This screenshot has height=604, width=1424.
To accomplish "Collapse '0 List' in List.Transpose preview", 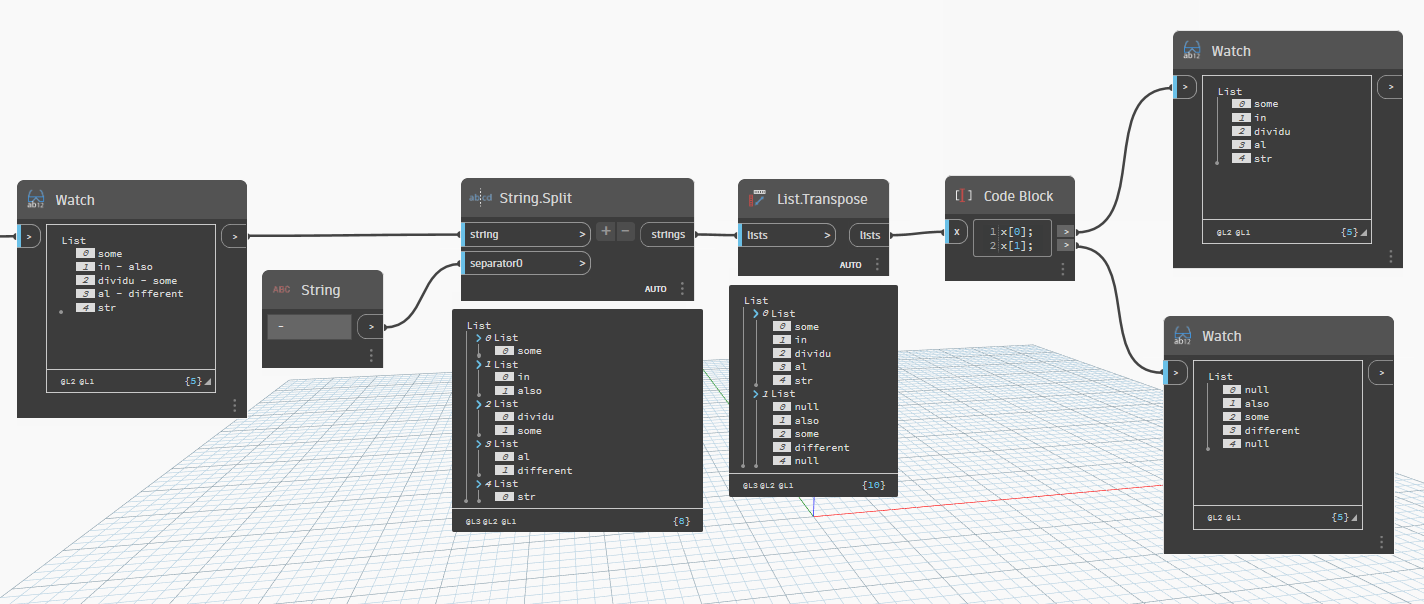I will pyautogui.click(x=756, y=314).
